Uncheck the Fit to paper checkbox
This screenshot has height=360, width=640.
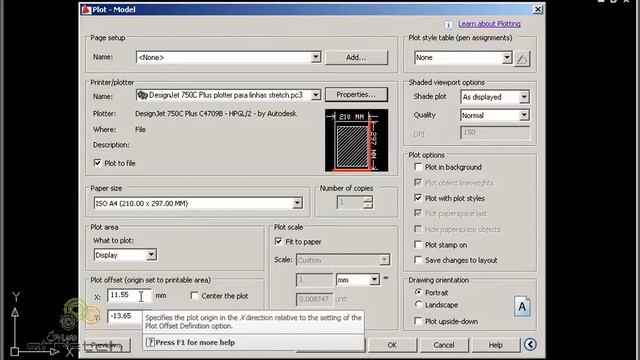pos(278,241)
